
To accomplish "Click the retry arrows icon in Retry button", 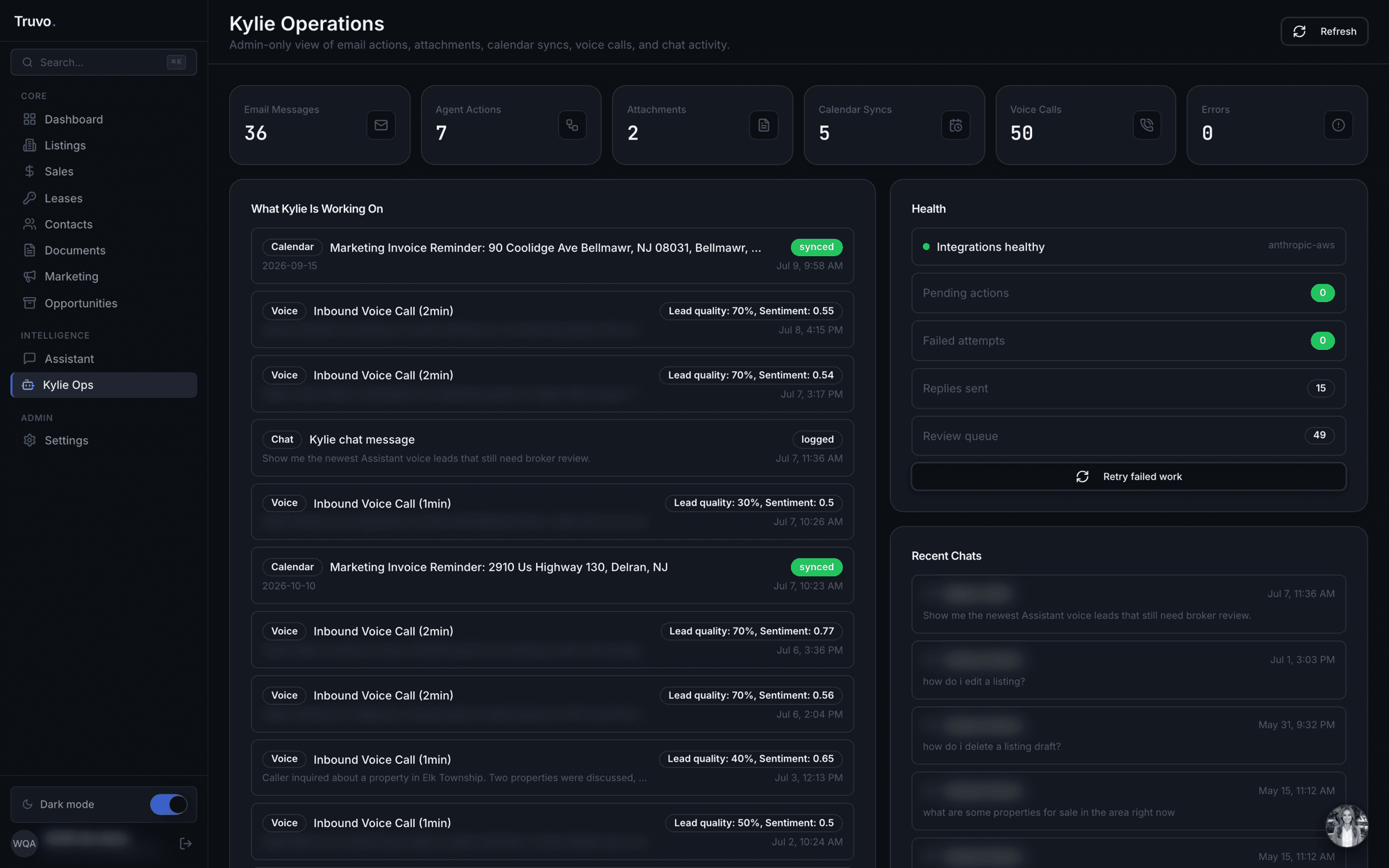I will [1082, 476].
